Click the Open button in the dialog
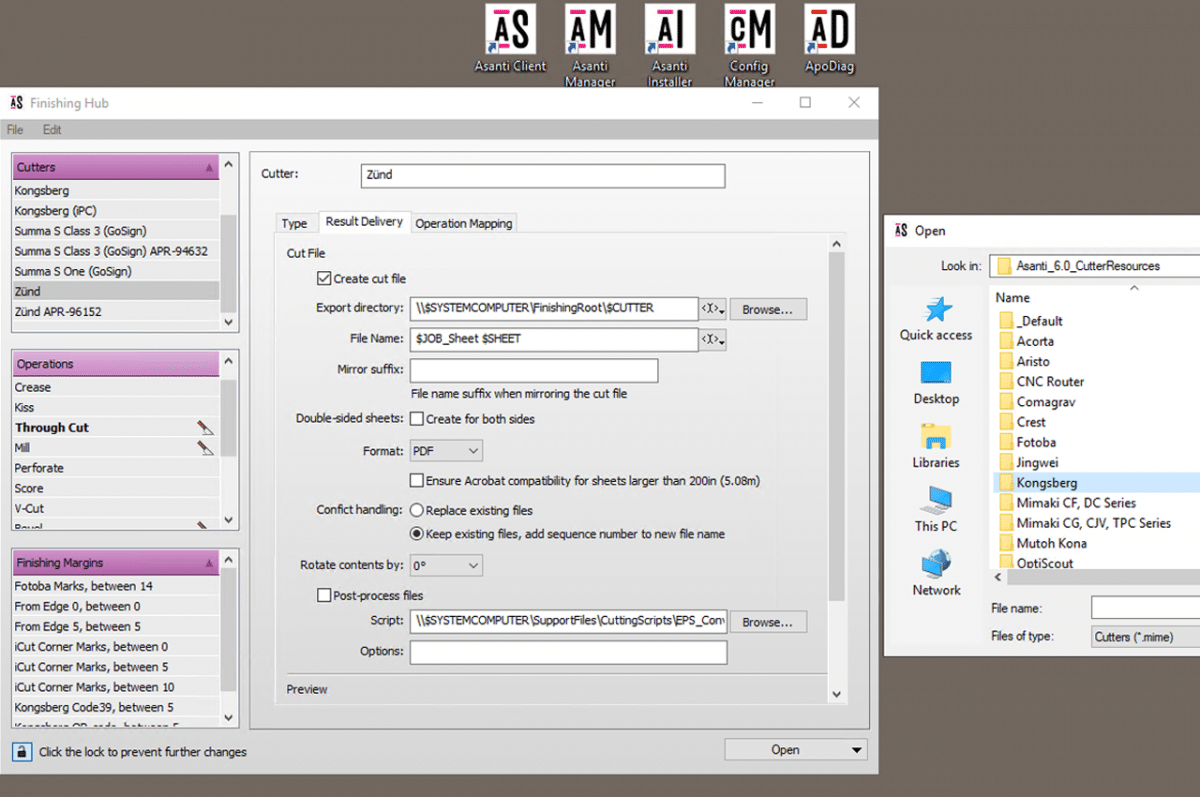Image resolution: width=1200 pixels, height=797 pixels. point(786,749)
